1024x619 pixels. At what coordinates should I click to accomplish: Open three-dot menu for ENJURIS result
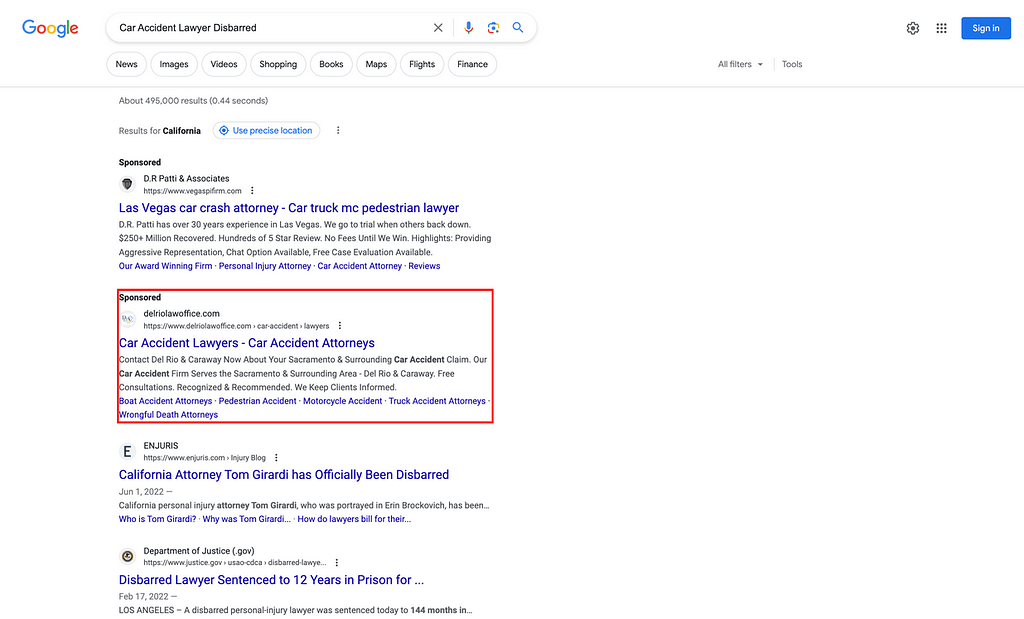pos(276,458)
